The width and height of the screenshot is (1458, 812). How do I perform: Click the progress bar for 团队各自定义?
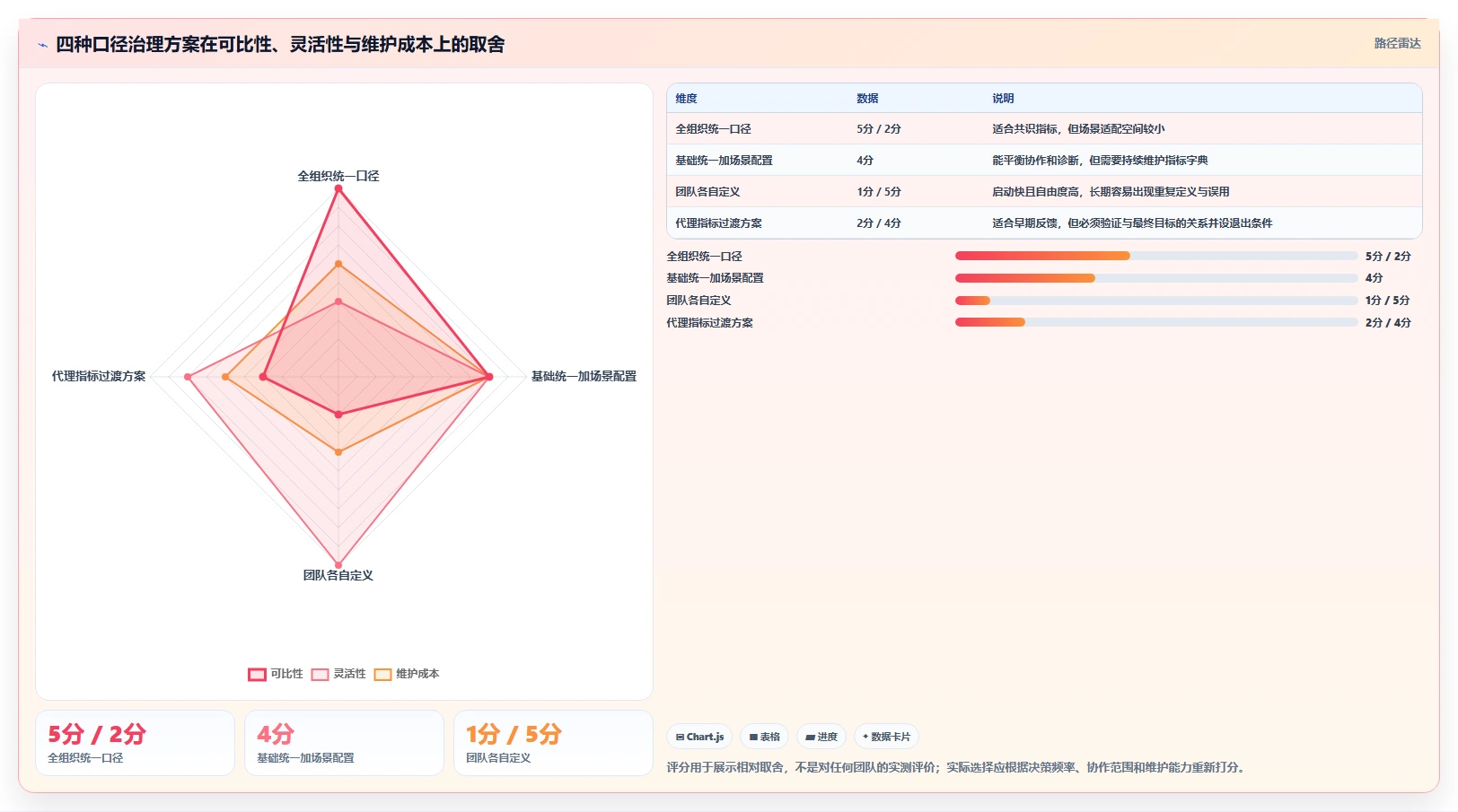click(x=1156, y=301)
